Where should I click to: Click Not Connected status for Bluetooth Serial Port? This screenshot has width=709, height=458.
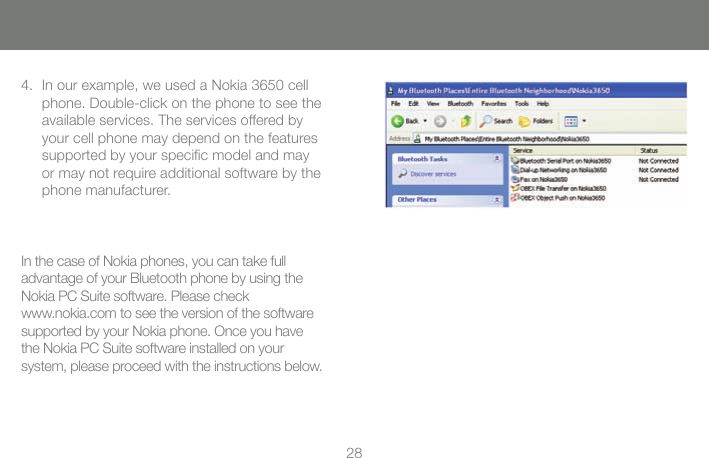[x=658, y=161]
